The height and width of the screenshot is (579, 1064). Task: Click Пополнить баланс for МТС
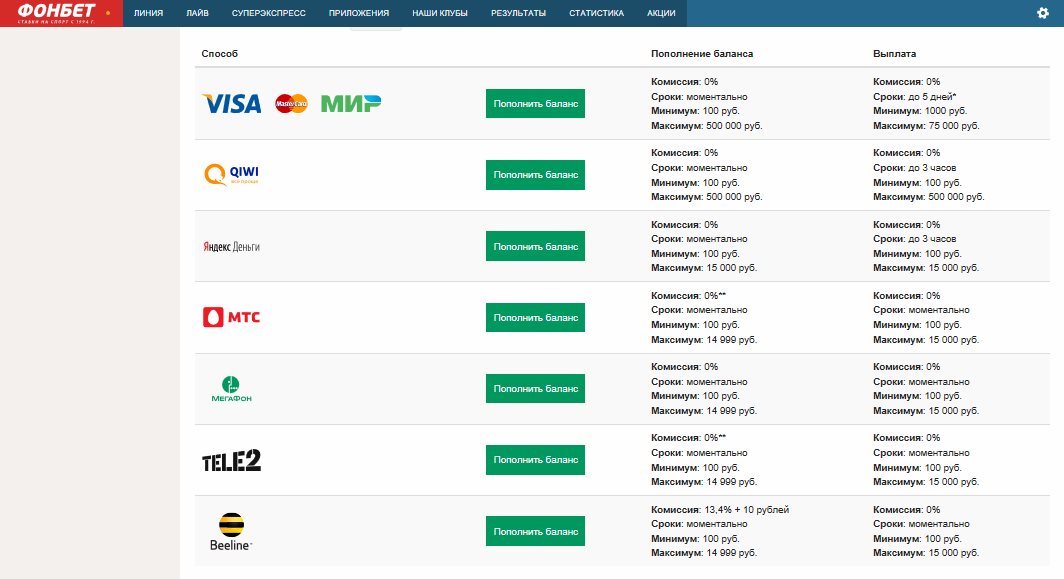(535, 318)
